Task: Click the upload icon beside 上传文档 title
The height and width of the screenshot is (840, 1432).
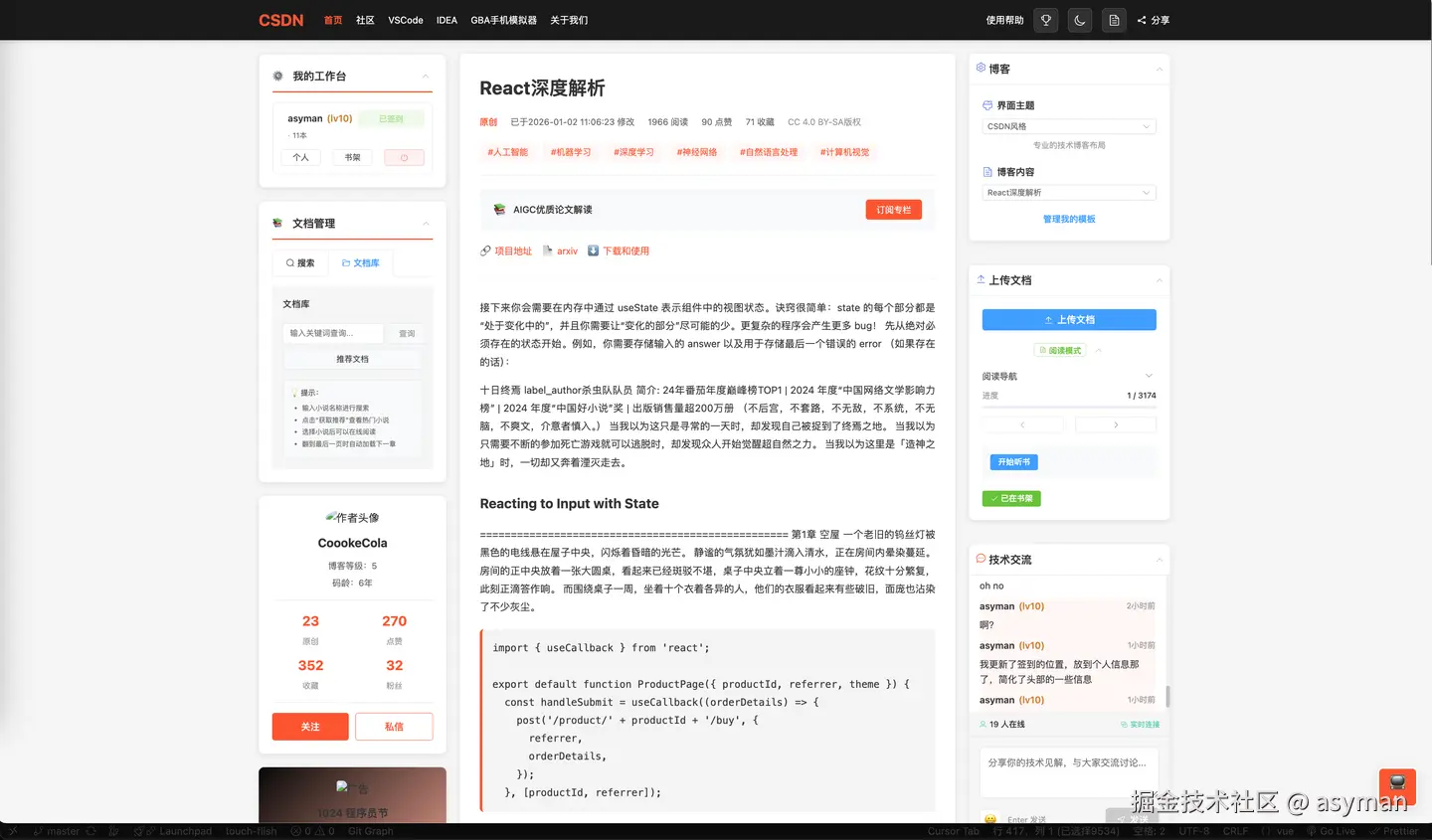Action: pos(981,279)
